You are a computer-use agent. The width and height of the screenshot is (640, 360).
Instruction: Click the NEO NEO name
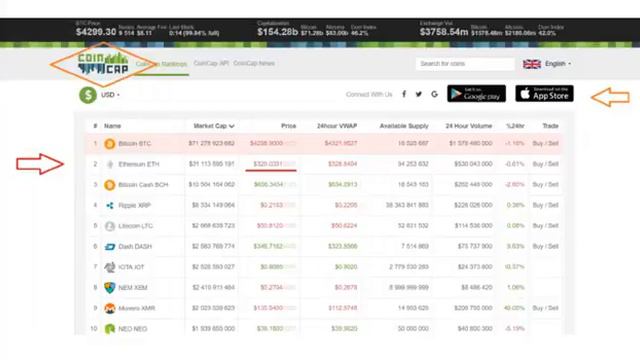tap(133, 329)
